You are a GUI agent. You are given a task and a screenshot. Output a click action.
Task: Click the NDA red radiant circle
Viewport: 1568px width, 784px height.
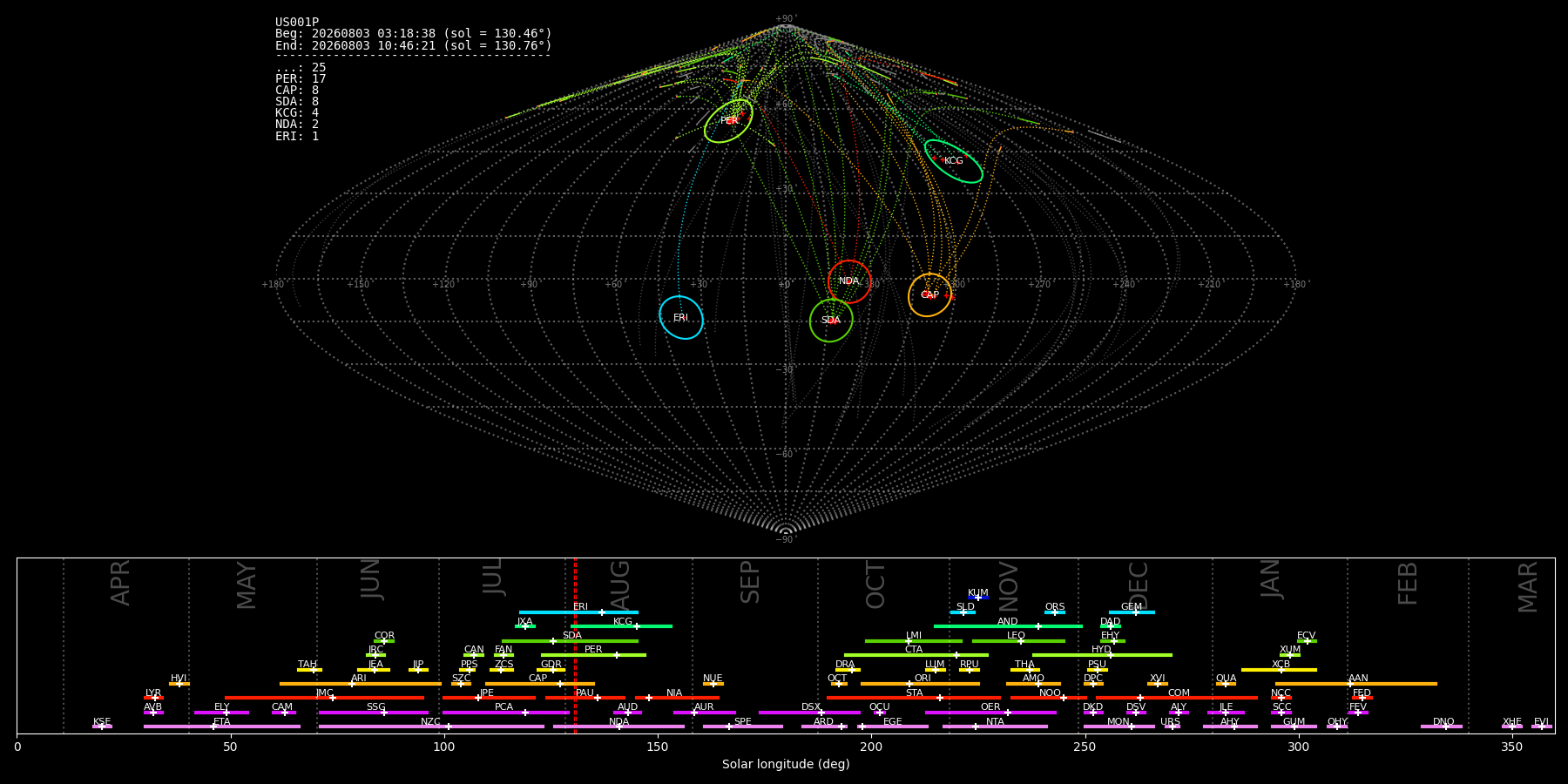(x=849, y=281)
